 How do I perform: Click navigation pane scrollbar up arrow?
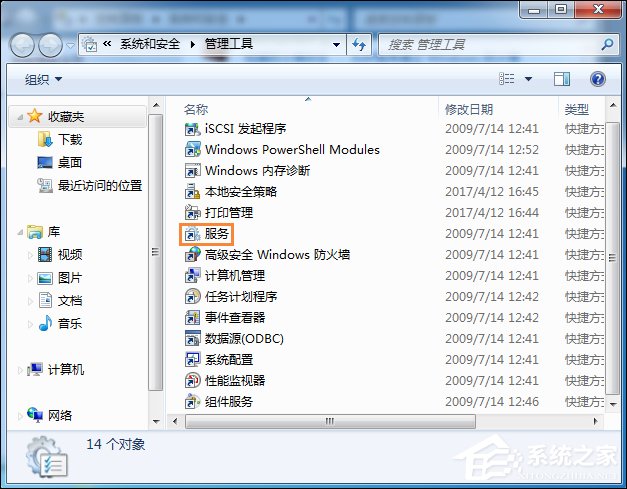(156, 106)
